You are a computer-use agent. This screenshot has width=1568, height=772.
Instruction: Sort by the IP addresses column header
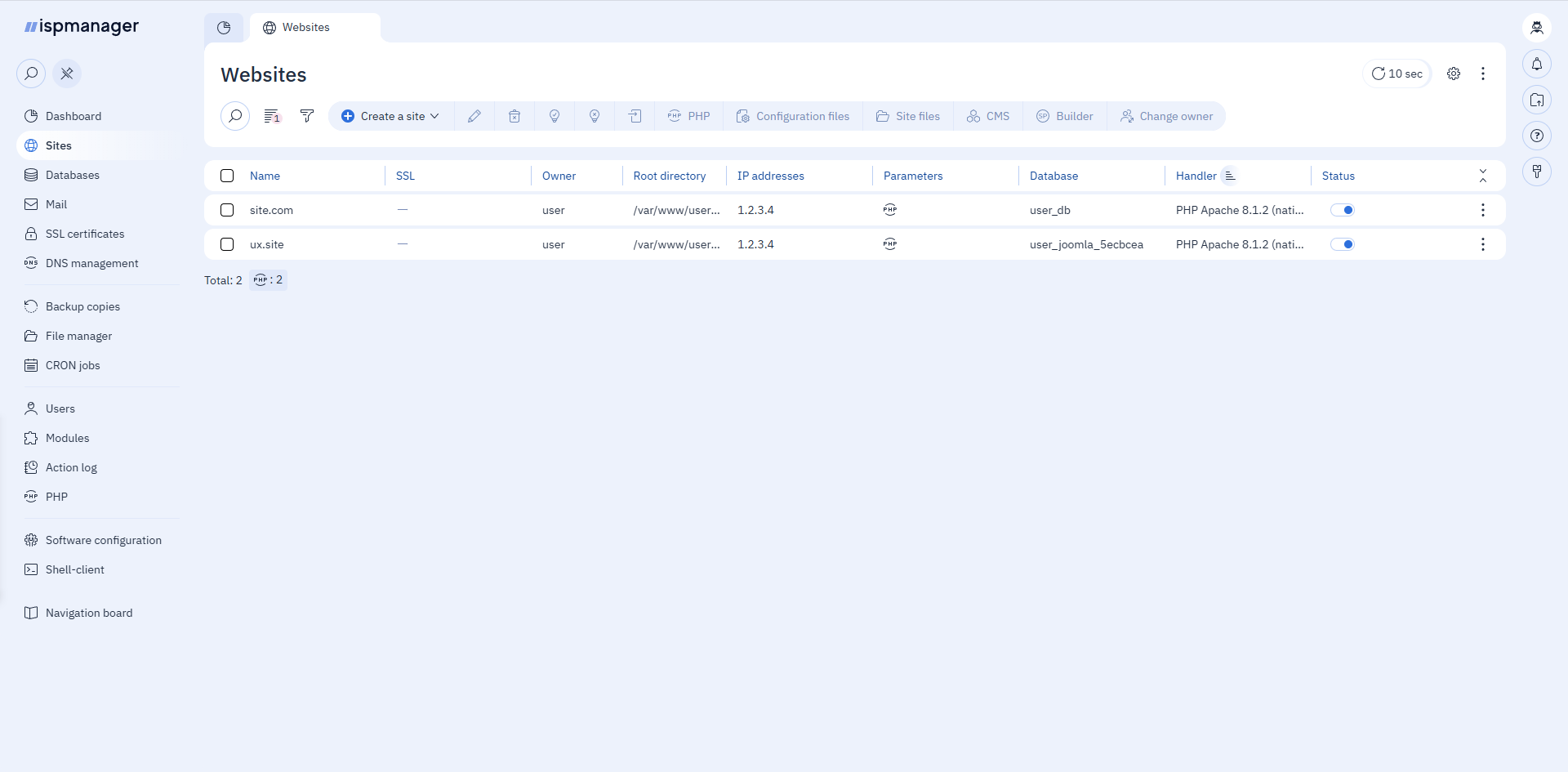coord(770,176)
